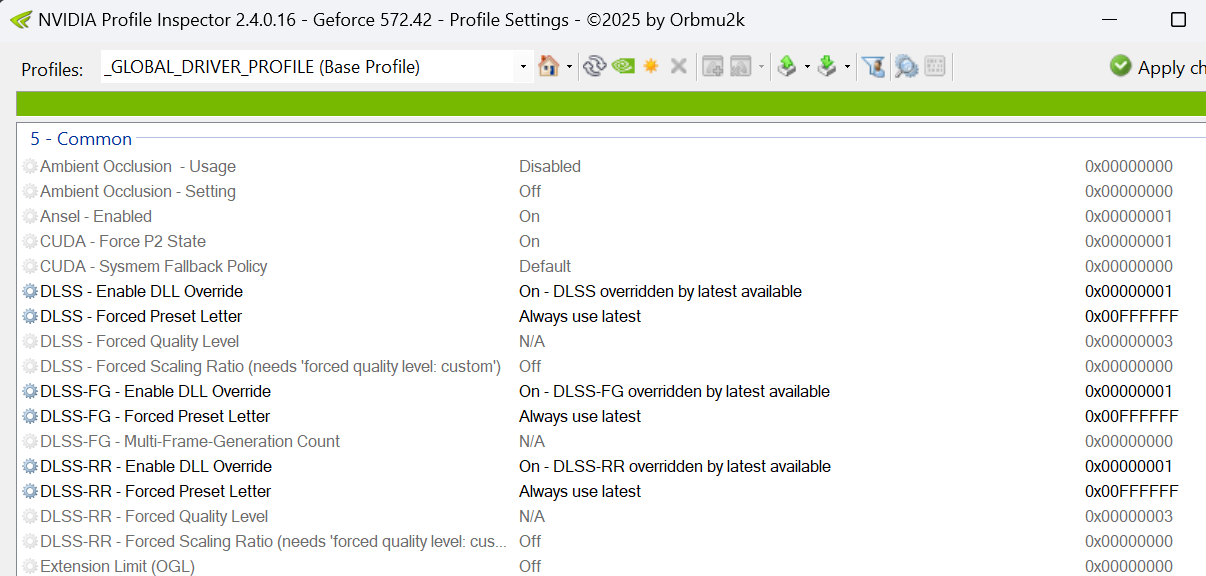Viewport: 1206px width, 576px height.
Task: Click hex 0x00FFFFFF in DLSS-RR Forced Preset row
Action: coord(1131,492)
